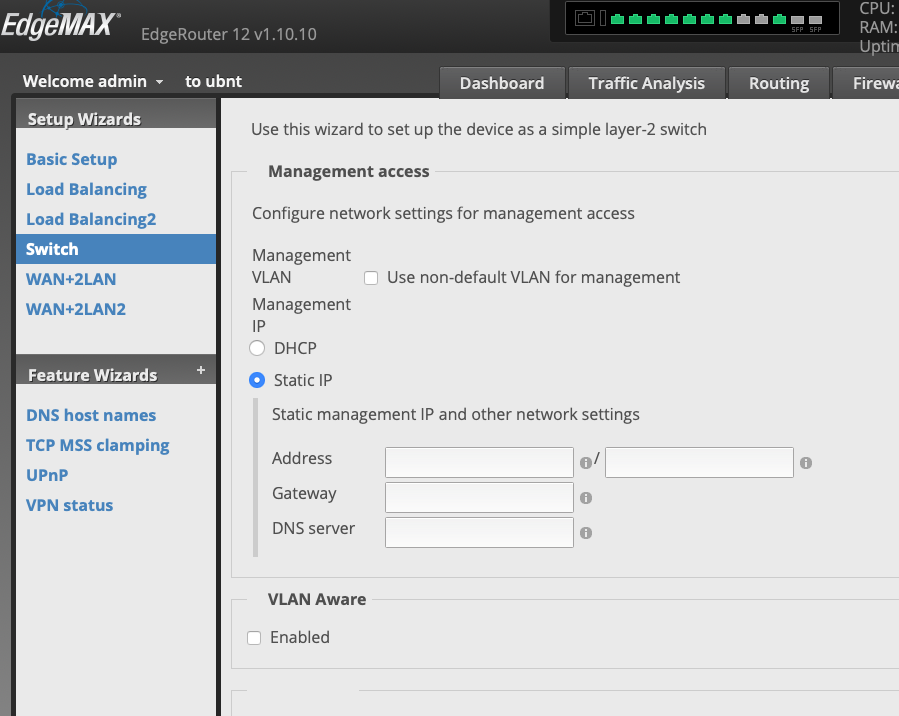Enable the VLAN Aware 'Enabled' checkbox
899x716 pixels.
point(254,637)
